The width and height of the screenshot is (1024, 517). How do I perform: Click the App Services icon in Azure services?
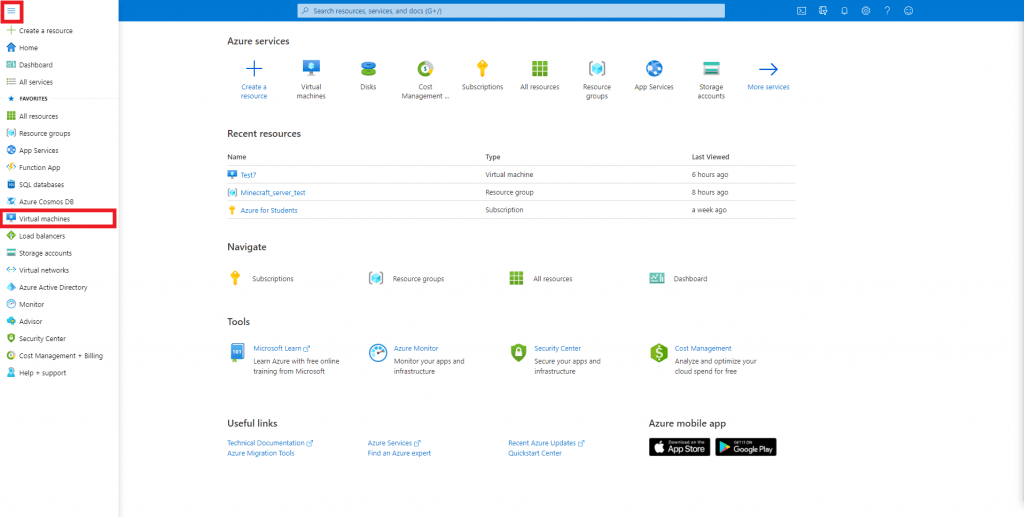point(654,69)
